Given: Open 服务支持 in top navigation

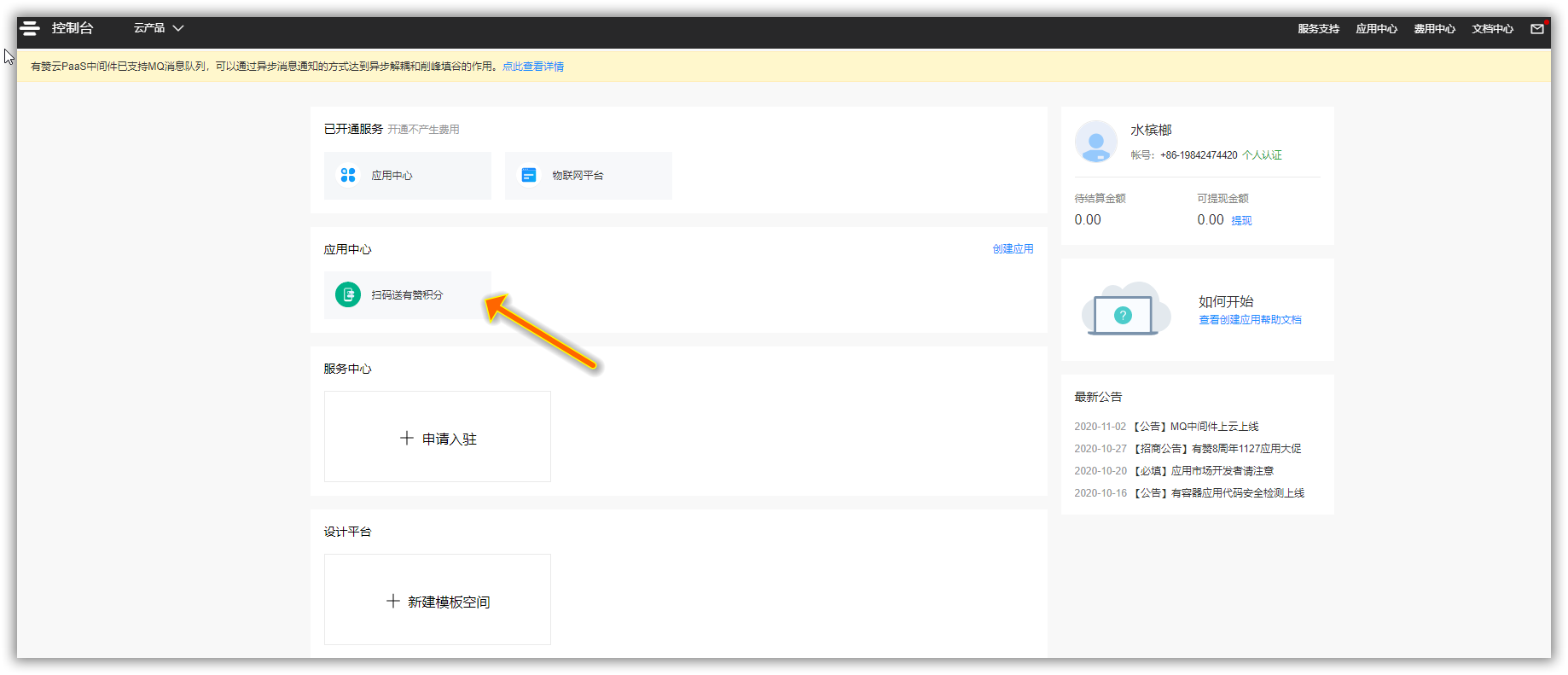Looking at the screenshot, I should pyautogui.click(x=1318, y=29).
